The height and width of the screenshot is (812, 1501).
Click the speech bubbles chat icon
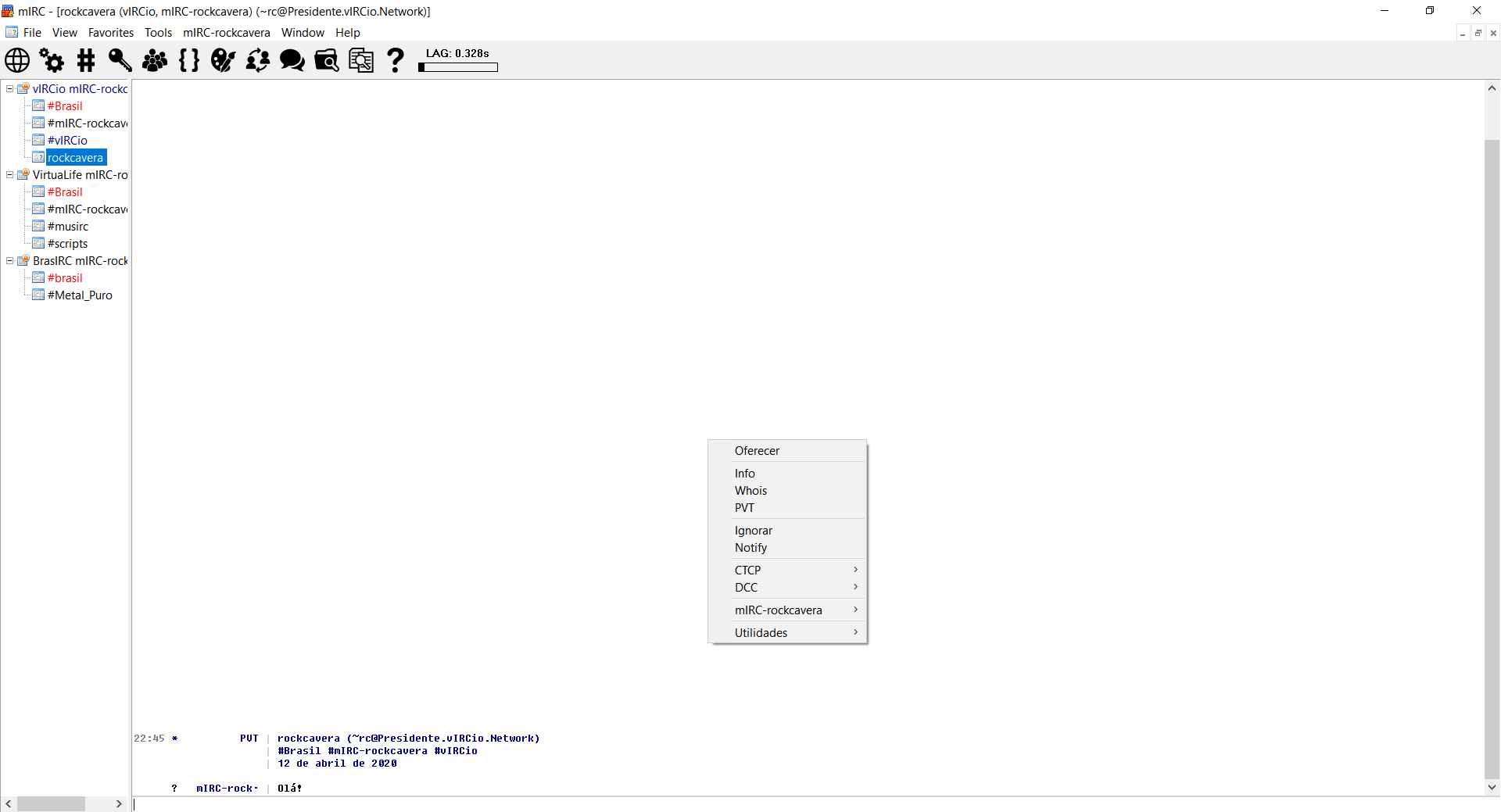(292, 60)
